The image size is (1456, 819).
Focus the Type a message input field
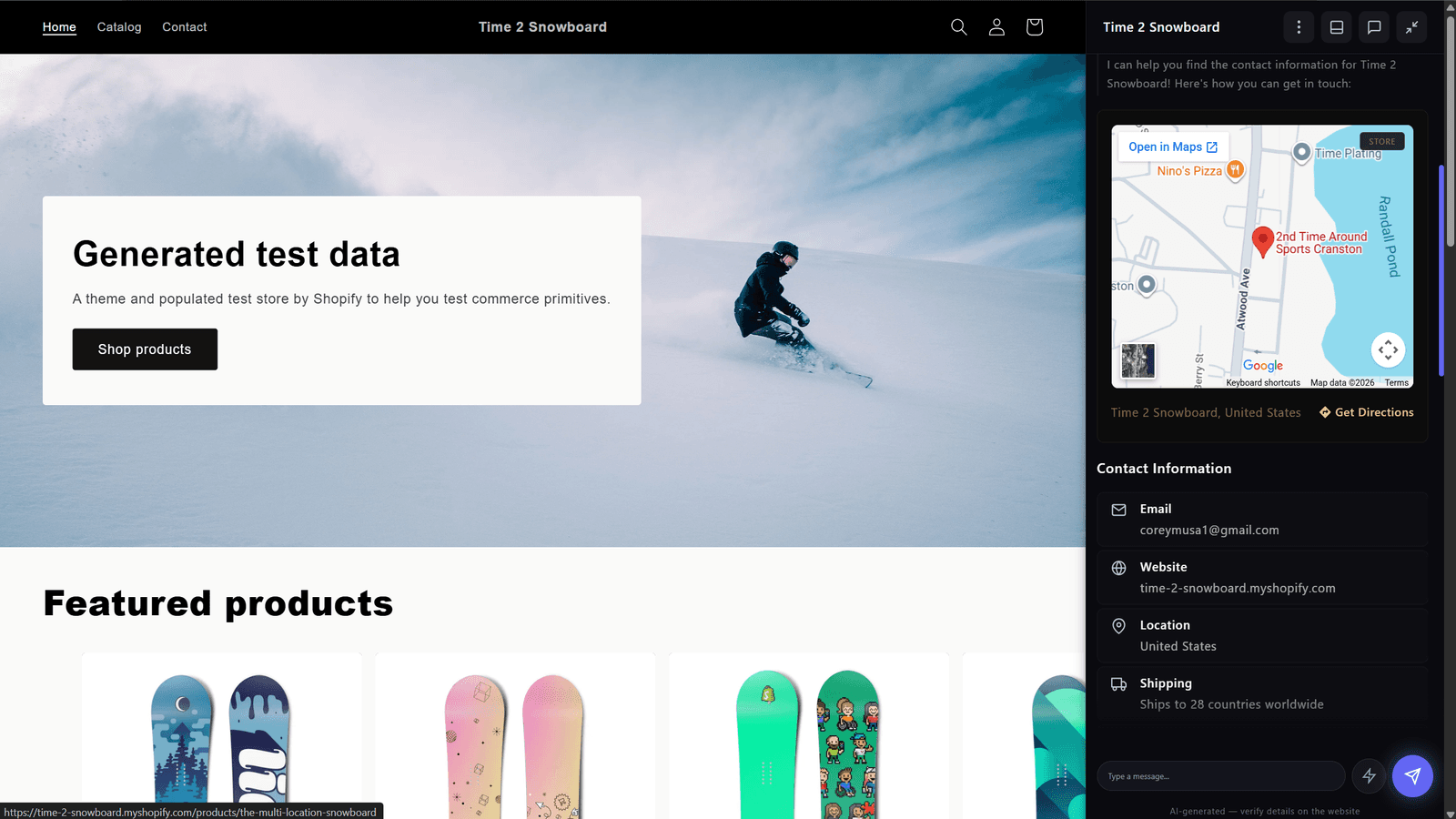coord(1221,776)
